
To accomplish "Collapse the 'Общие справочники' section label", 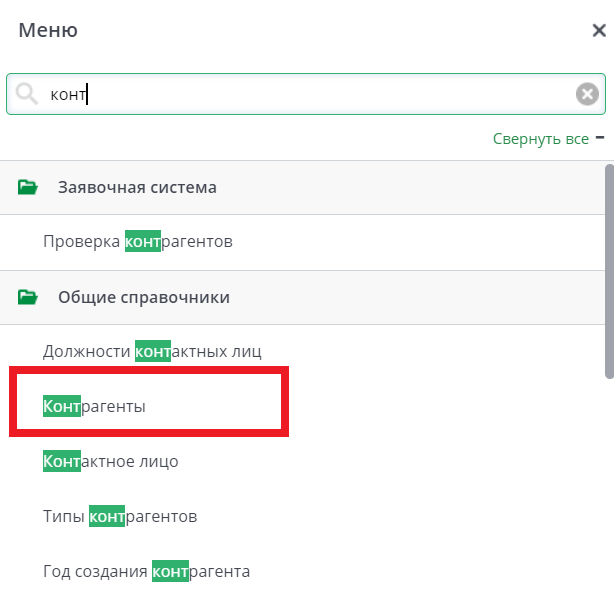I will coord(144,297).
